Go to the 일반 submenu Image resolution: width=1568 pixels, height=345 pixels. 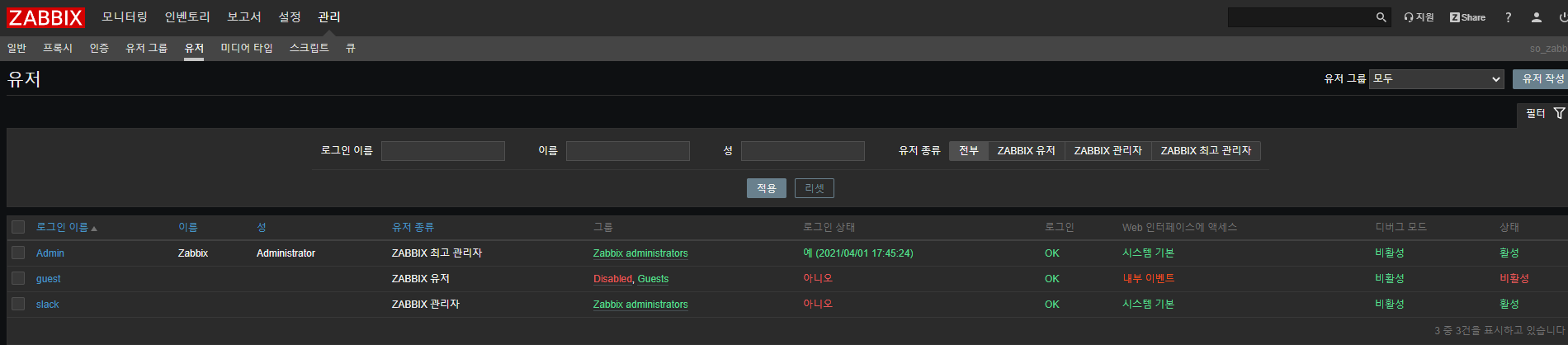point(17,48)
